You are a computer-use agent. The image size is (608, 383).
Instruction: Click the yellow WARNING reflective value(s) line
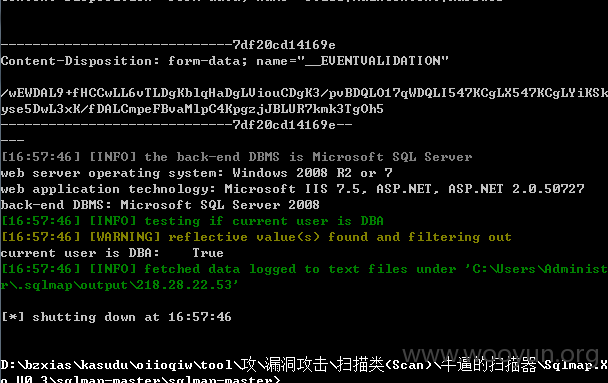pyautogui.click(x=256, y=237)
